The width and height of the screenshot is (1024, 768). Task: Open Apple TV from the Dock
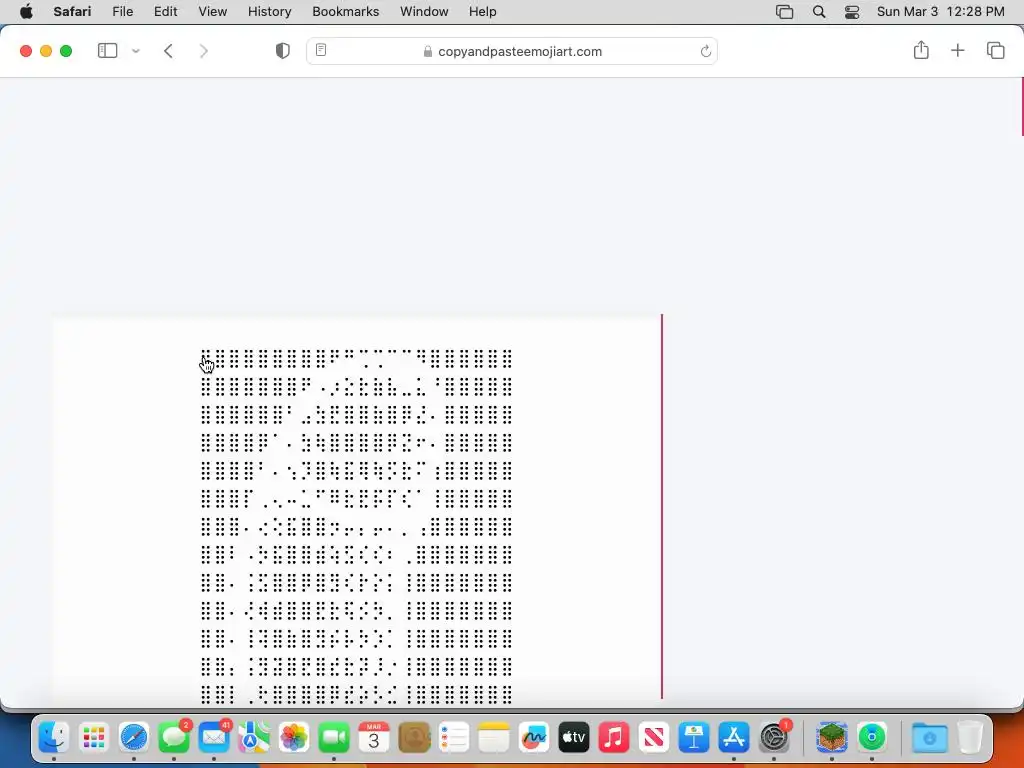pos(574,737)
